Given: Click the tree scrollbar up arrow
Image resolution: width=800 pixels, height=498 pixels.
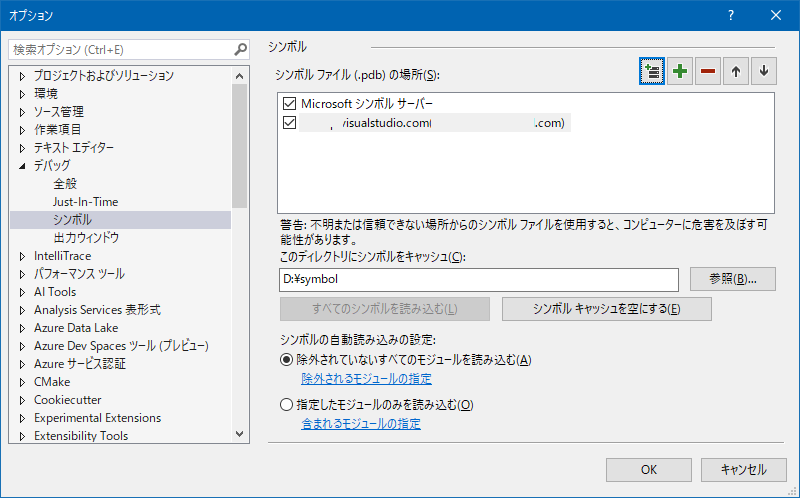Looking at the screenshot, I should [x=239, y=76].
